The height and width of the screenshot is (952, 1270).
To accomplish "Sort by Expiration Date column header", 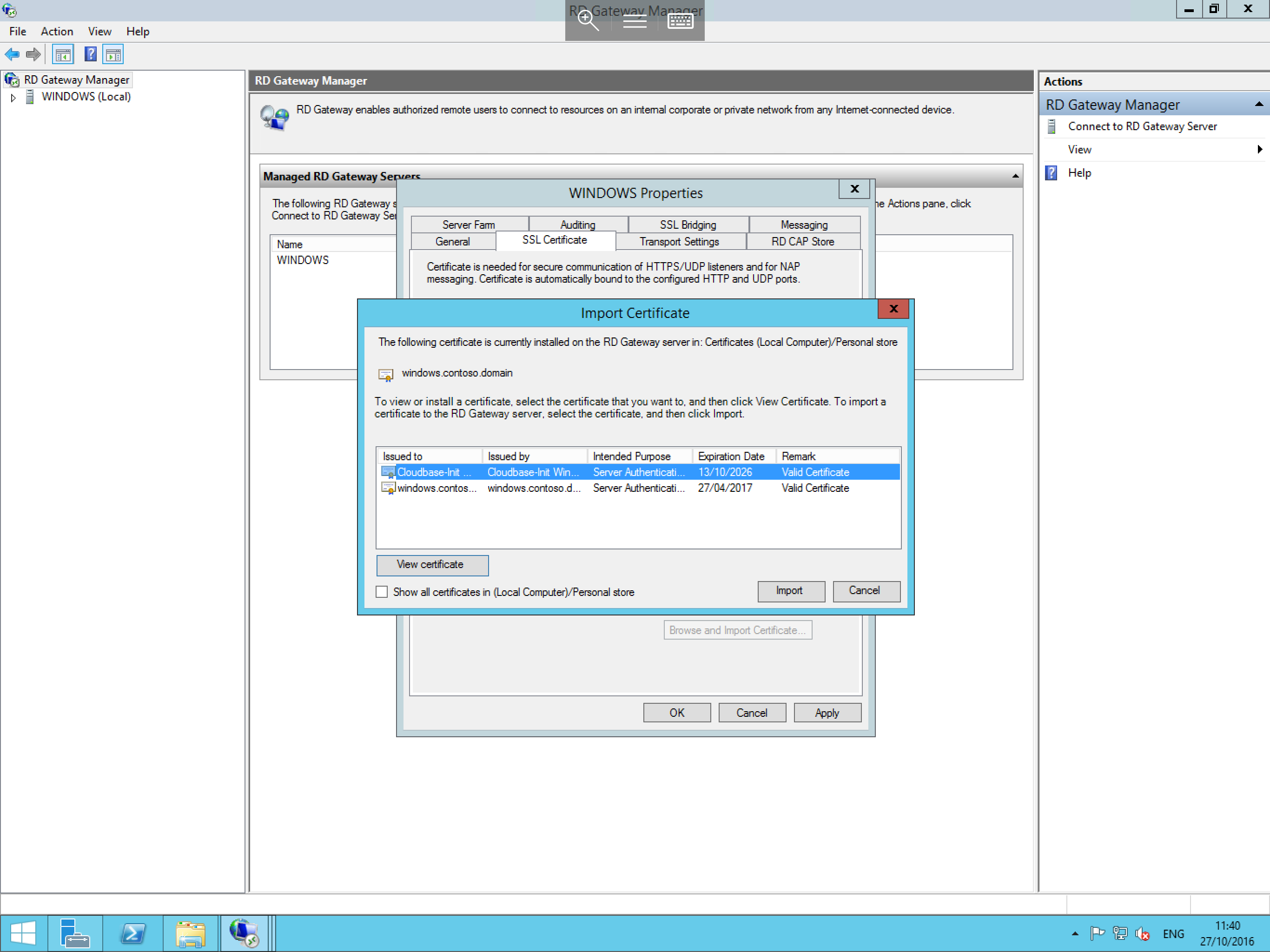I will coord(734,456).
